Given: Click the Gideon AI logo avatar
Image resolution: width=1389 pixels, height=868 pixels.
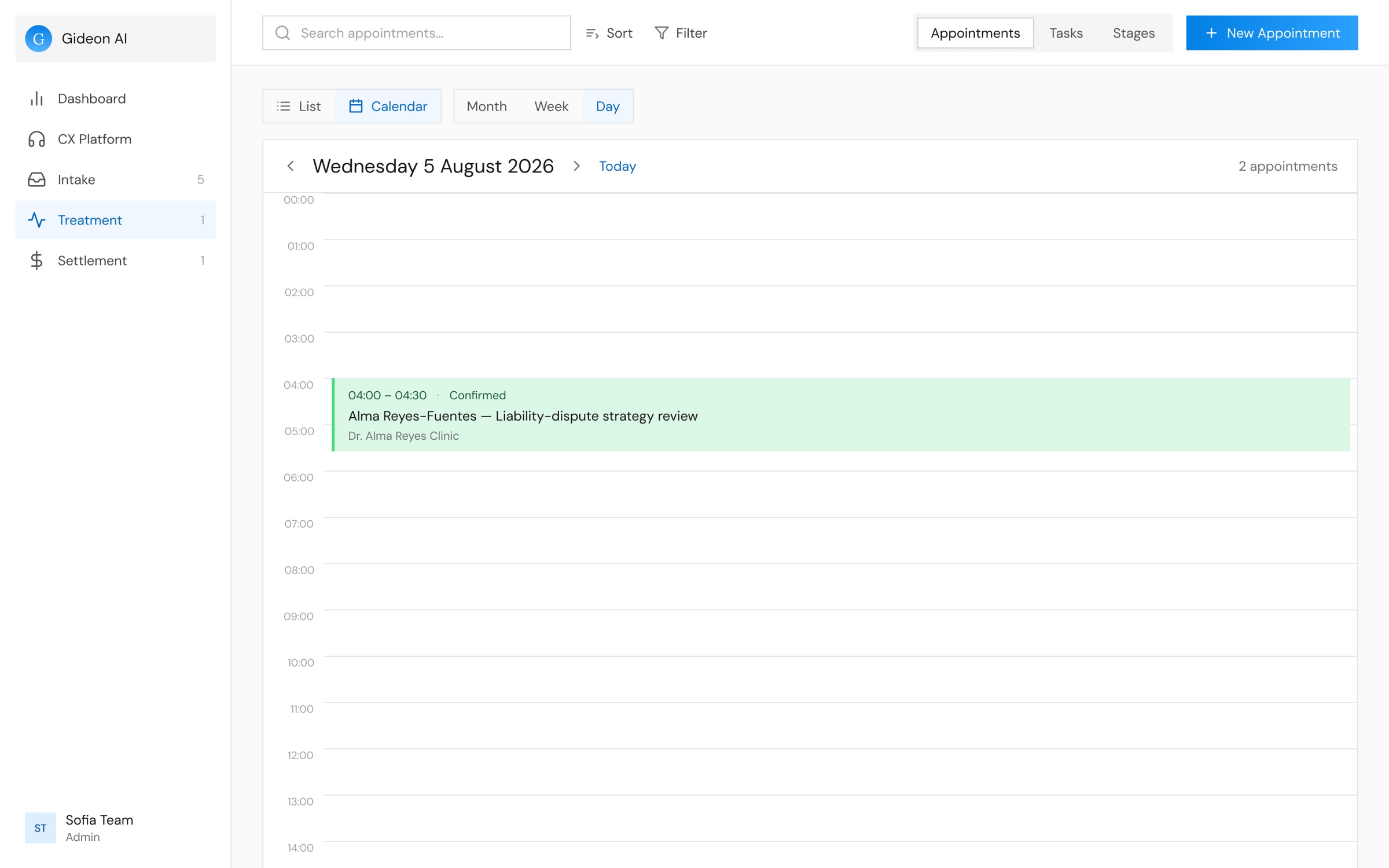Looking at the screenshot, I should (38, 38).
